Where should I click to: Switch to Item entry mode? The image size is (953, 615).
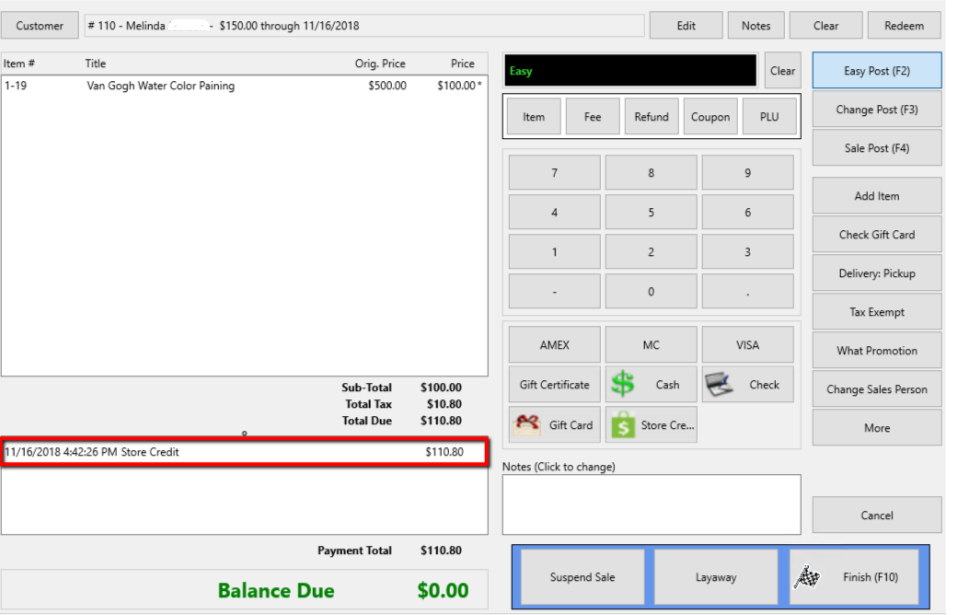pos(534,117)
